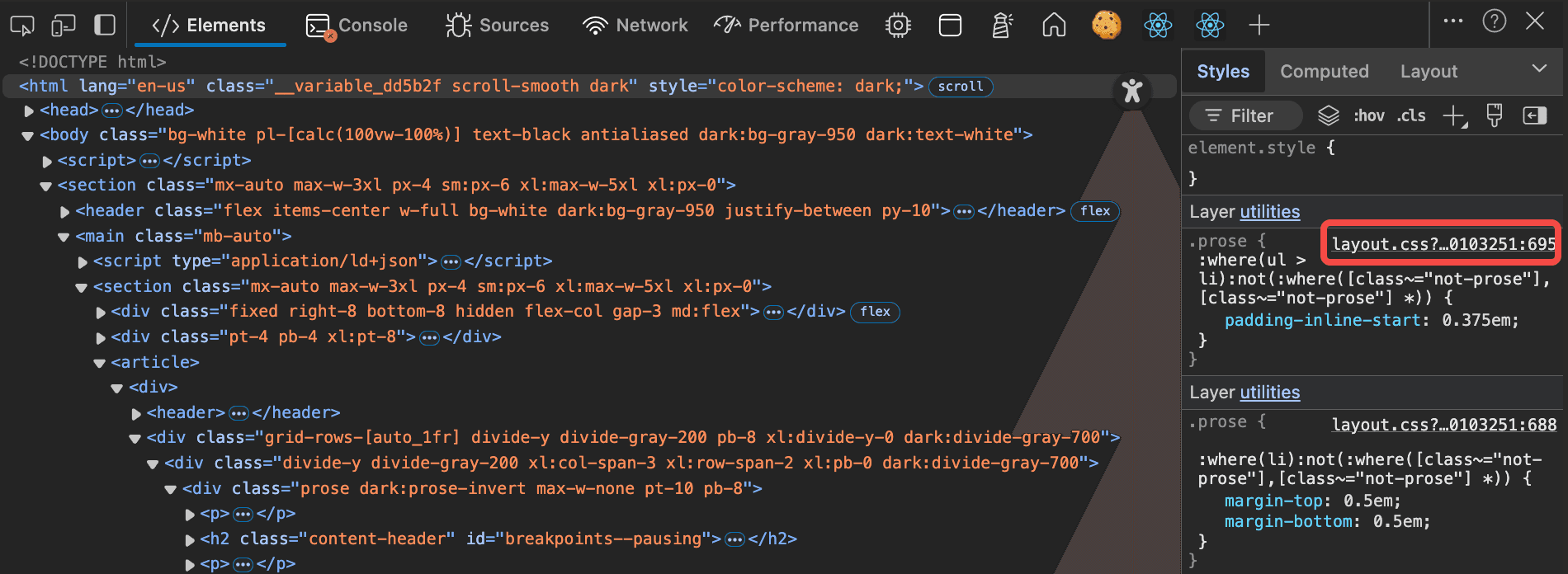Toggle the :hov element state panel
The height and width of the screenshot is (574, 1568).
coord(1368,116)
